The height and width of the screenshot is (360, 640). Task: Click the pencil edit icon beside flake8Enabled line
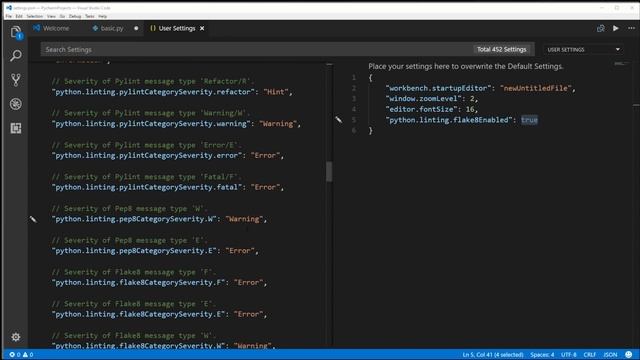(338, 120)
